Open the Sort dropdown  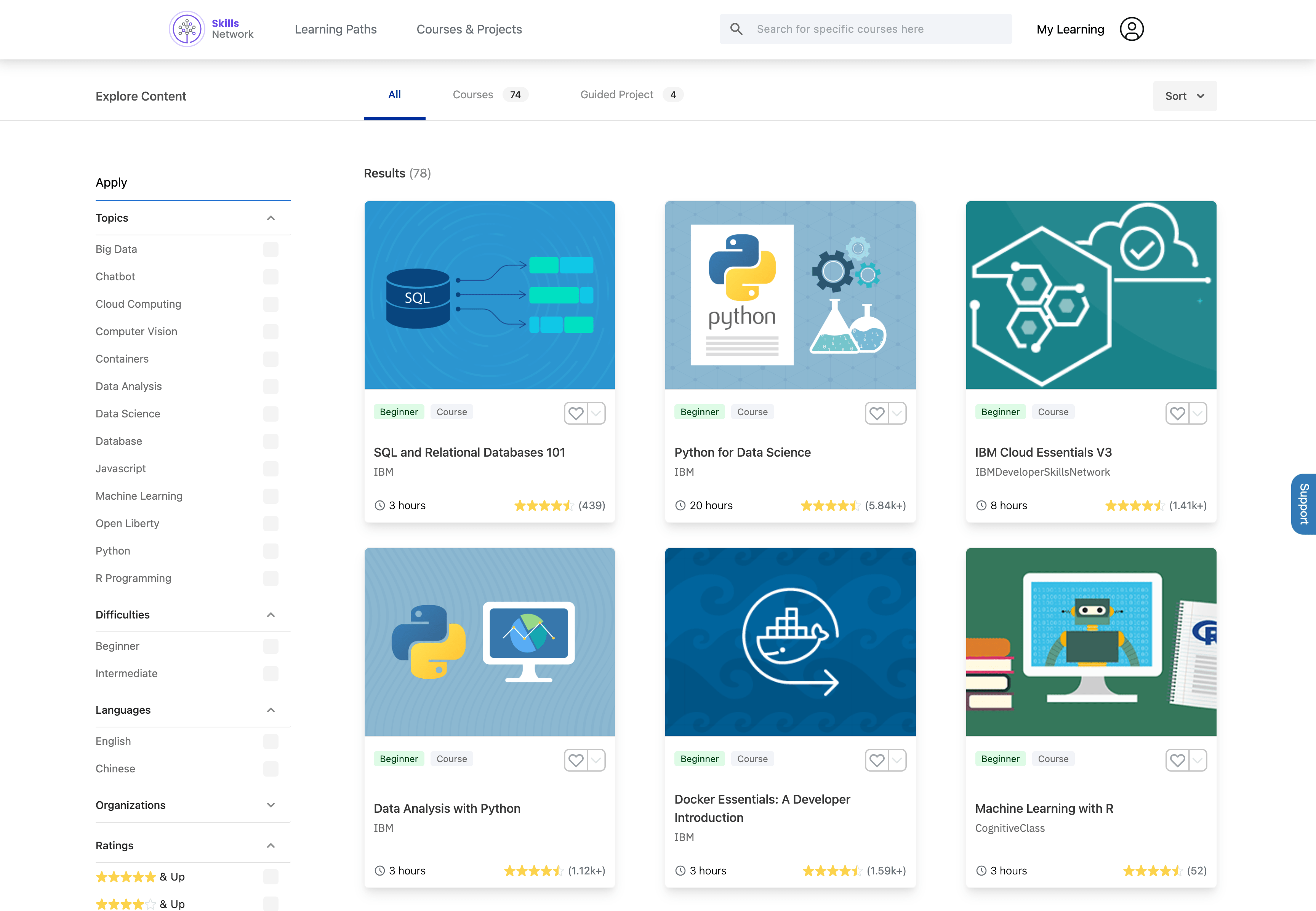pyautogui.click(x=1184, y=95)
